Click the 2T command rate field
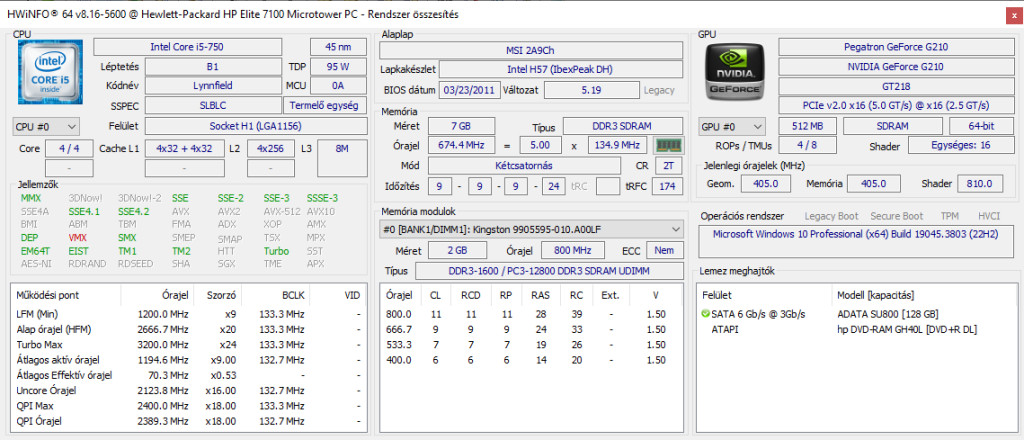The image size is (1024, 440). 669,166
